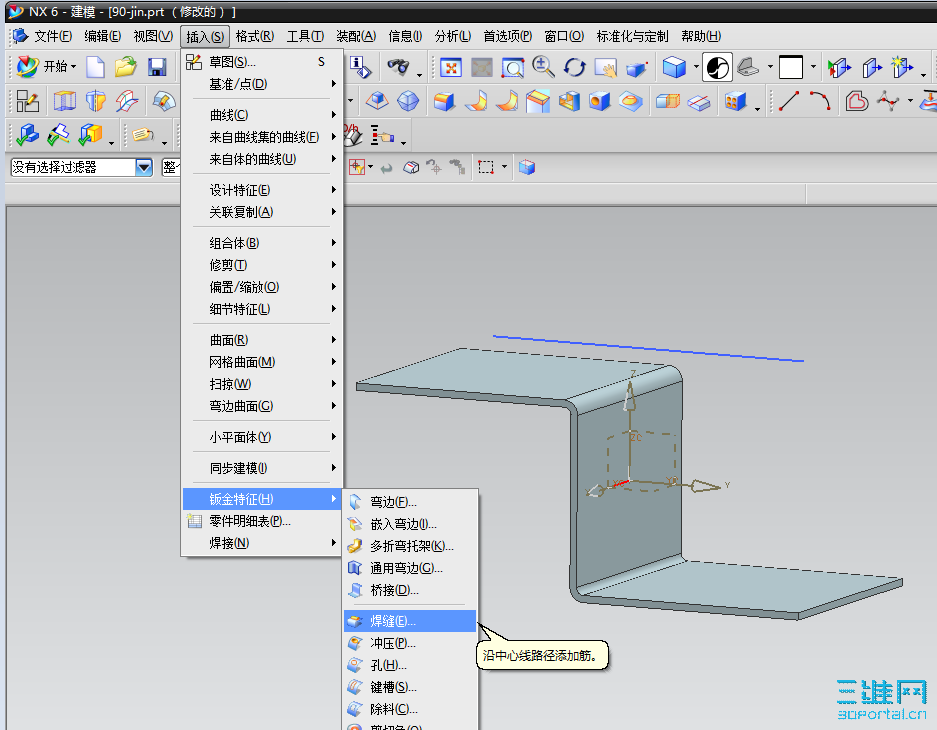The height and width of the screenshot is (730, 937).
Task: Choose 除料(C)... option
Action: (x=410, y=709)
